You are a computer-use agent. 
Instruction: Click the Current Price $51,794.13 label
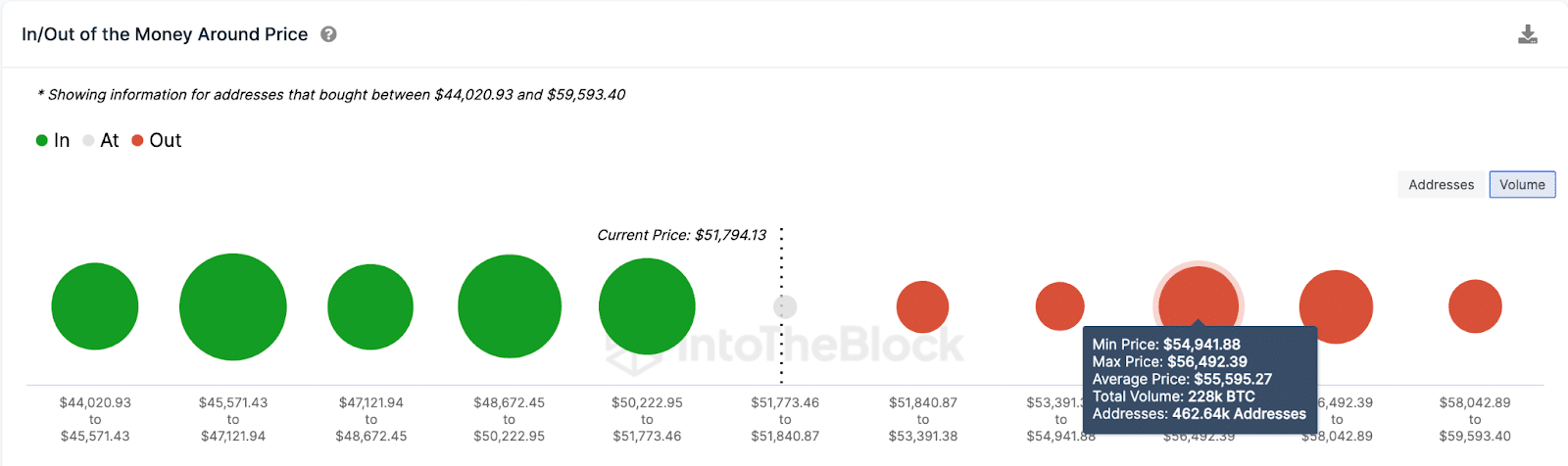[x=682, y=235]
